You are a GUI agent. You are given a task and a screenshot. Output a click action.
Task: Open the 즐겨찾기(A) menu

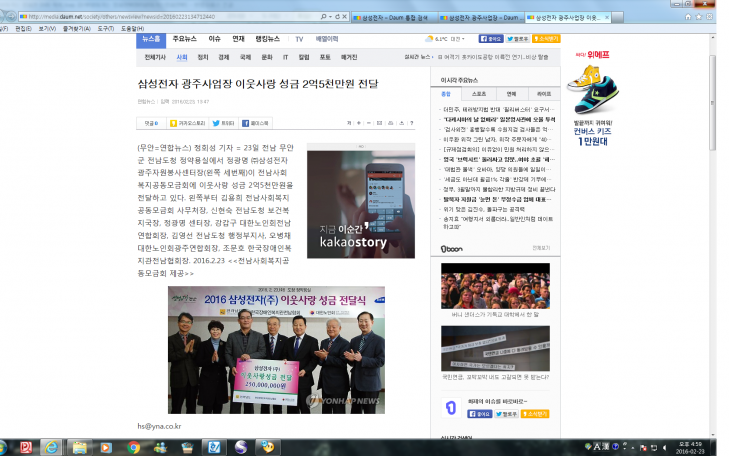[77, 29]
